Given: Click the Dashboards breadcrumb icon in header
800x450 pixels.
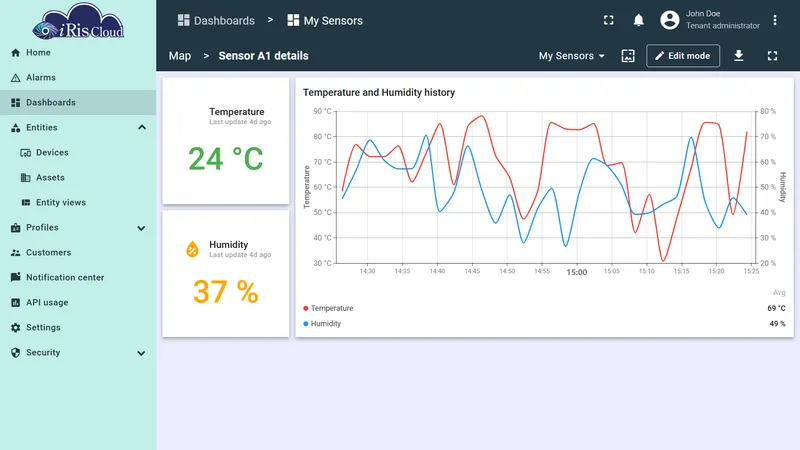Looking at the screenshot, I should pos(183,20).
